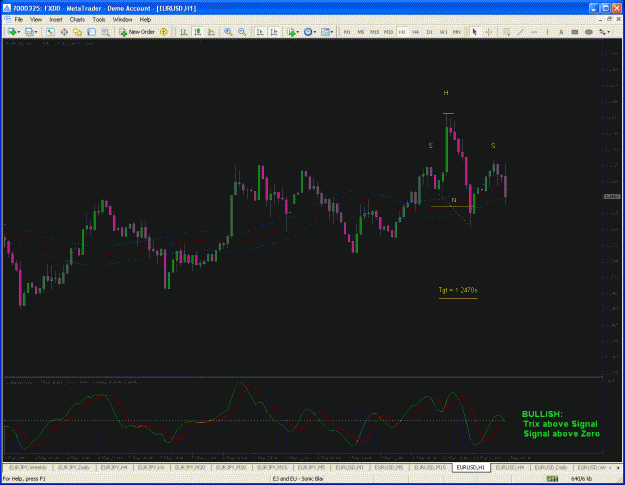This screenshot has height=485, width=625.
Task: Switch timeframe to M30
Action: tap(388, 32)
